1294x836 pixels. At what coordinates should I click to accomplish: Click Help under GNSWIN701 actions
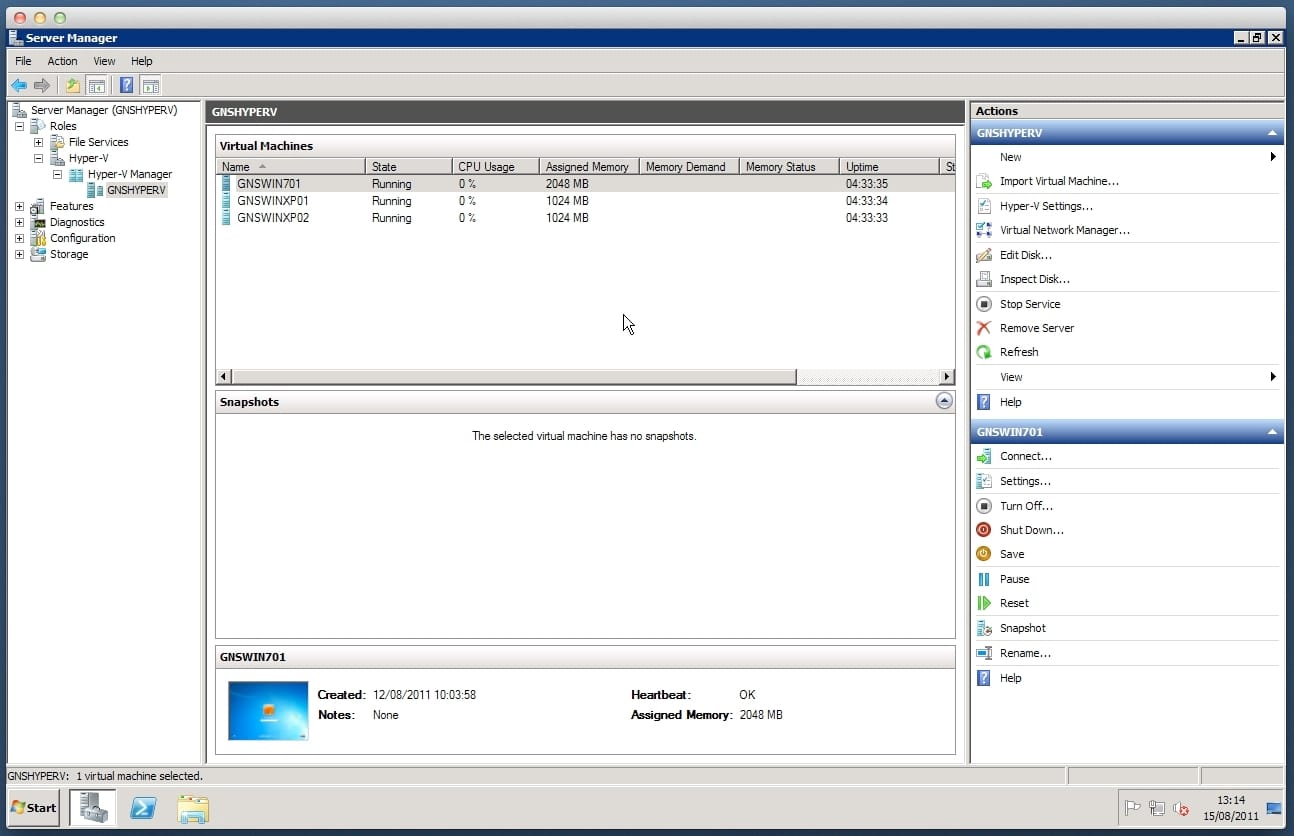tap(1011, 678)
